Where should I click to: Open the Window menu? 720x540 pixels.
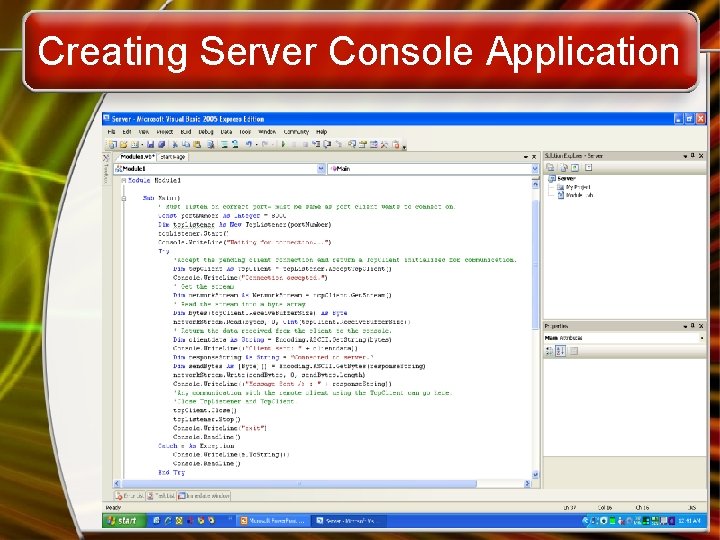[x=267, y=132]
